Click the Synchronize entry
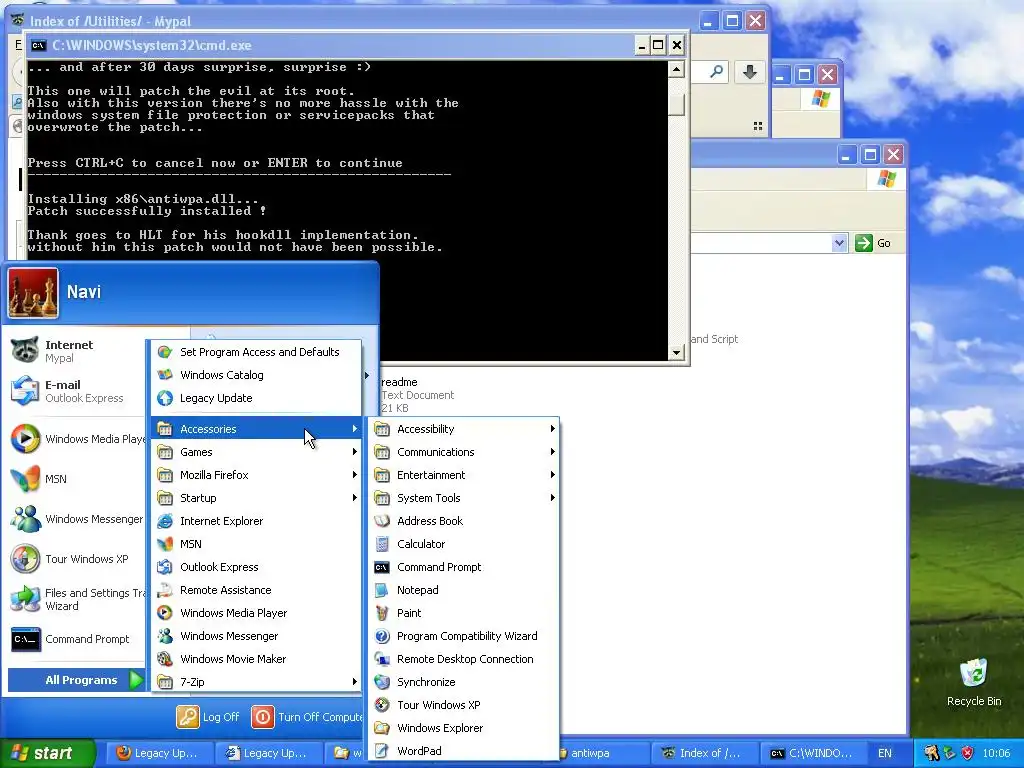Viewport: 1024px width, 768px height. 464,682
